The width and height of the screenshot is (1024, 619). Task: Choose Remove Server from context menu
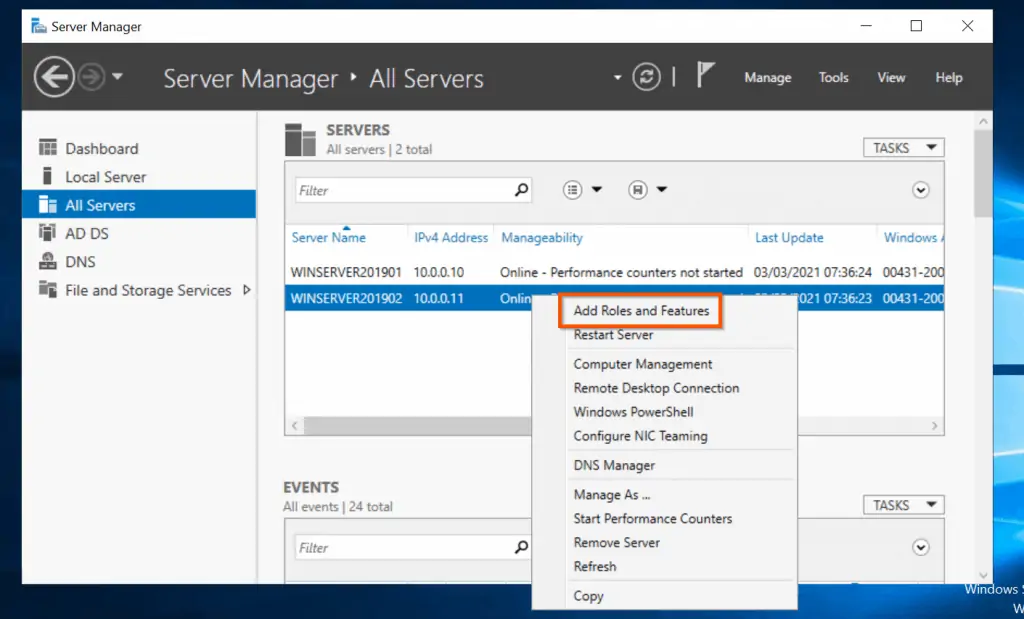(x=616, y=543)
